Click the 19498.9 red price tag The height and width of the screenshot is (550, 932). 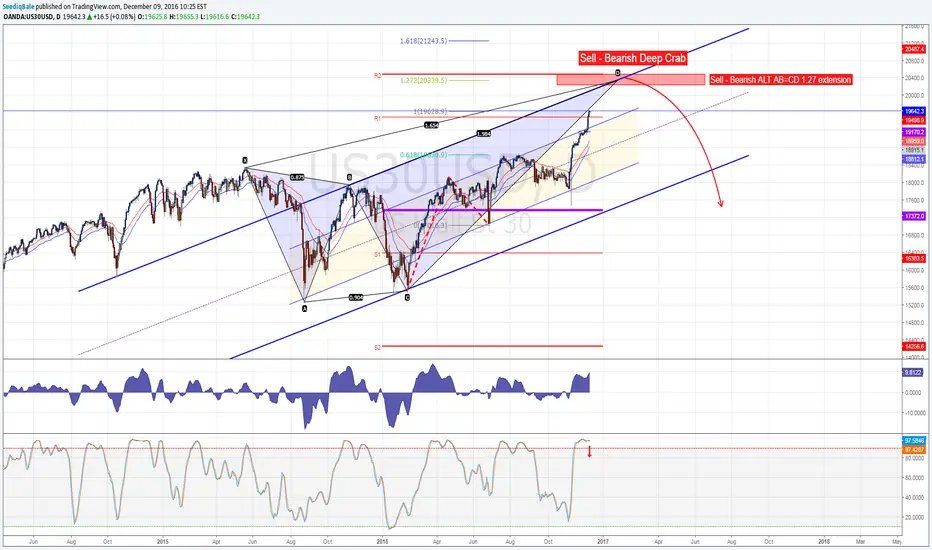pos(914,120)
